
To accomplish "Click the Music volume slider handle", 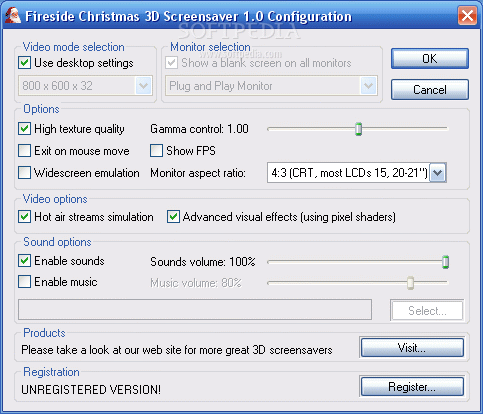I will tap(410, 283).
